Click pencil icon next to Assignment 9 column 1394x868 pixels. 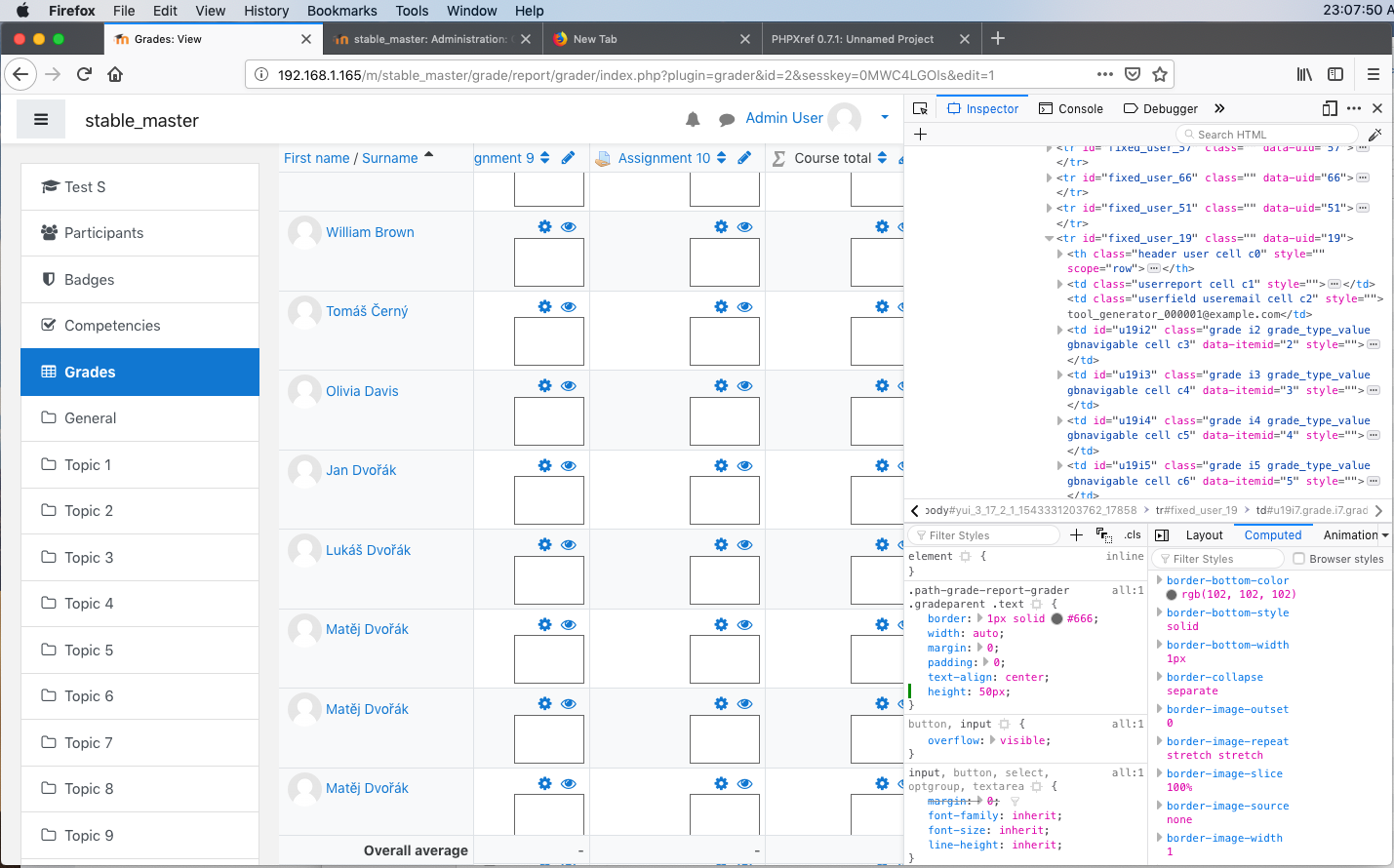pyautogui.click(x=568, y=158)
